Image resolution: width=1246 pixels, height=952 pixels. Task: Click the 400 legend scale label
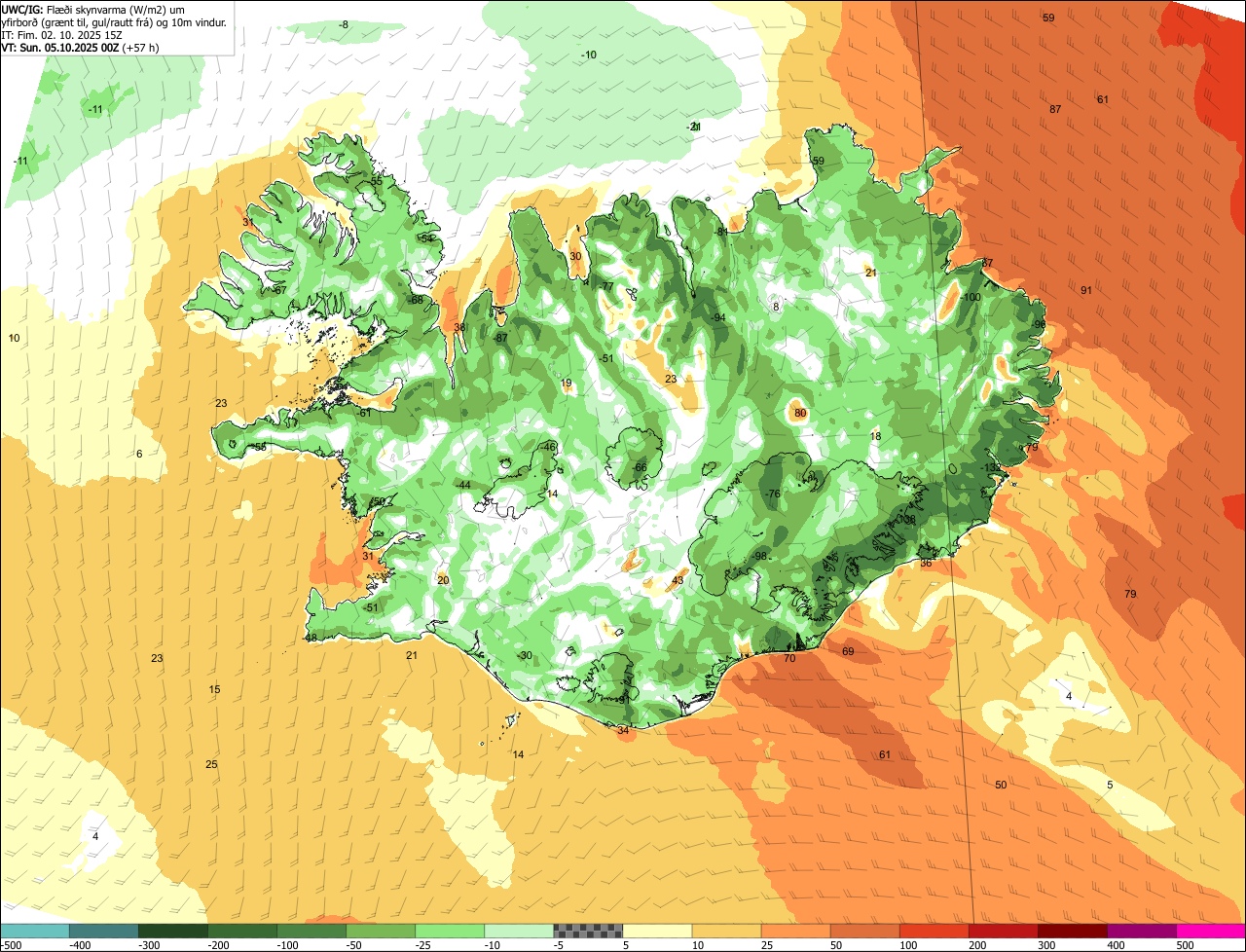[x=1116, y=945]
